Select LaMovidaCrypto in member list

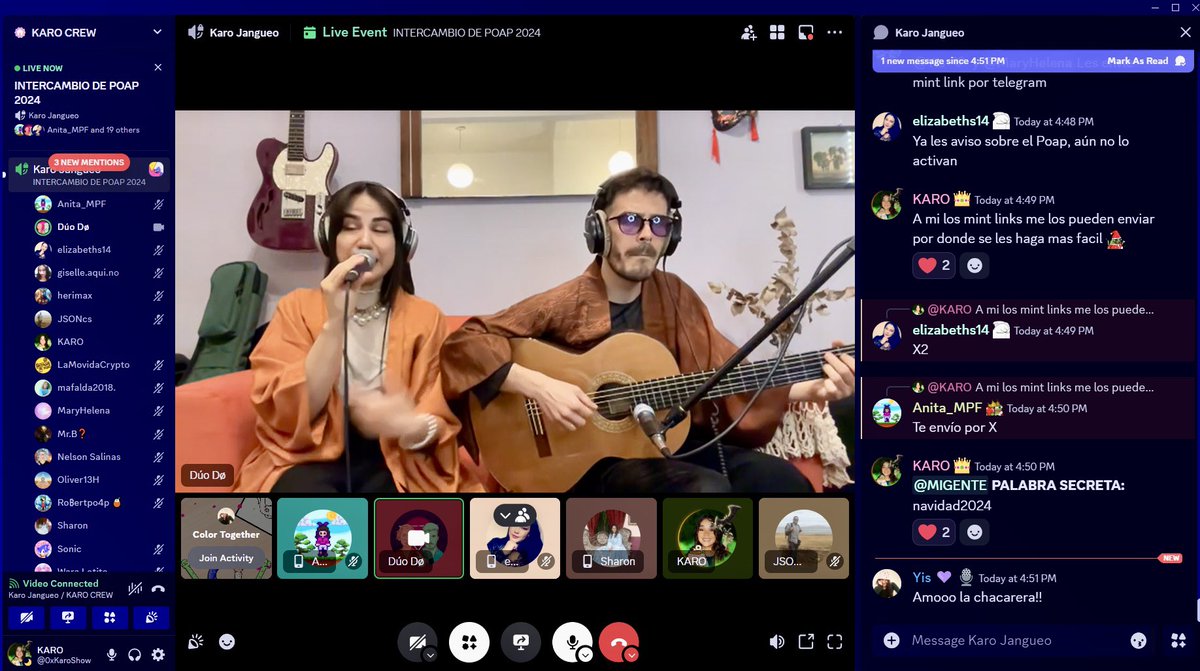click(x=100, y=365)
